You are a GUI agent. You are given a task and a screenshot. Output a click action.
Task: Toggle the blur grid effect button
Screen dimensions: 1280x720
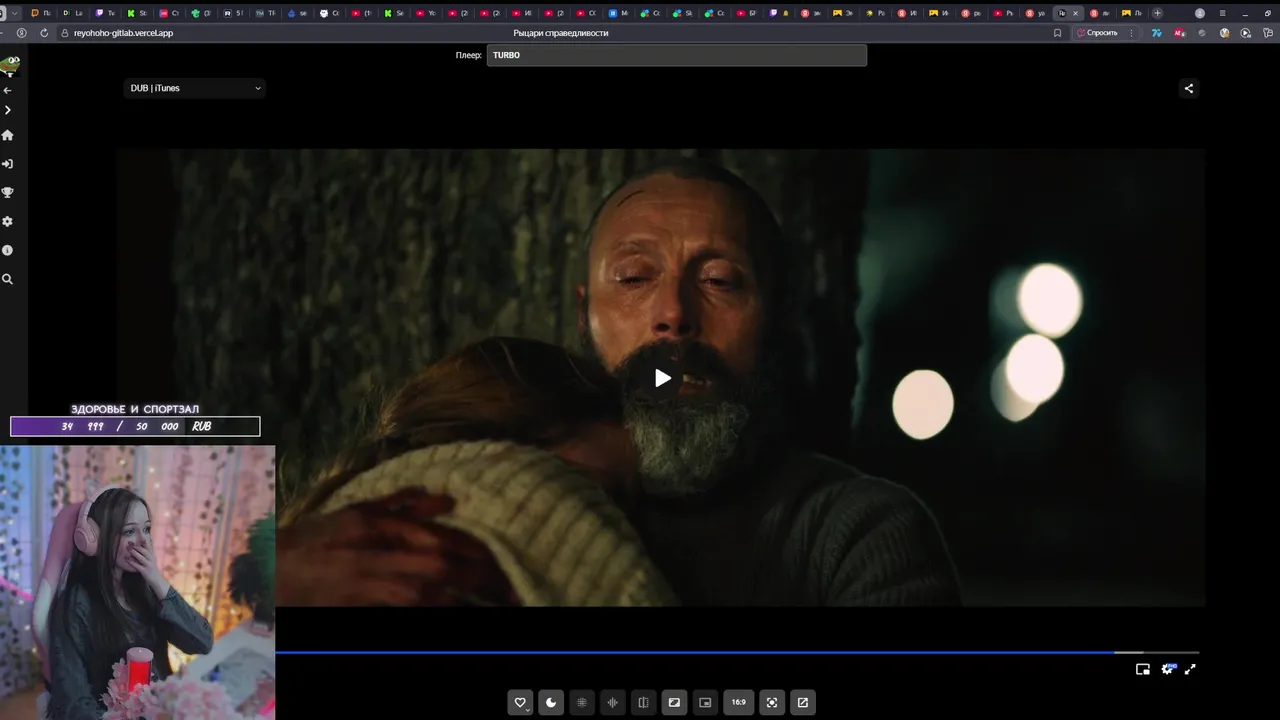582,702
